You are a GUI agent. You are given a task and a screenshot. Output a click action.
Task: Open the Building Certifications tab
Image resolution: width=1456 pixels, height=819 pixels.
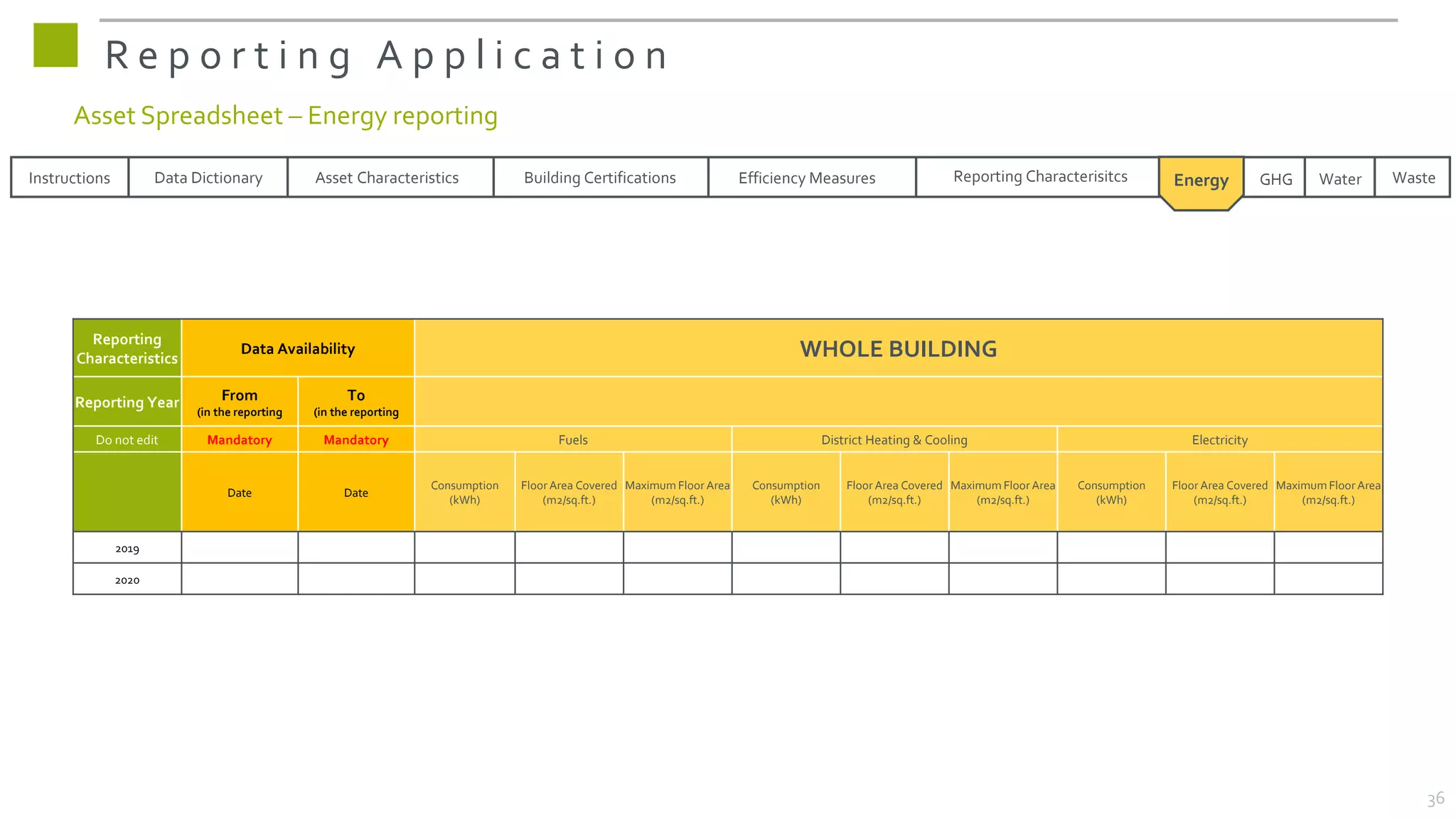[601, 177]
